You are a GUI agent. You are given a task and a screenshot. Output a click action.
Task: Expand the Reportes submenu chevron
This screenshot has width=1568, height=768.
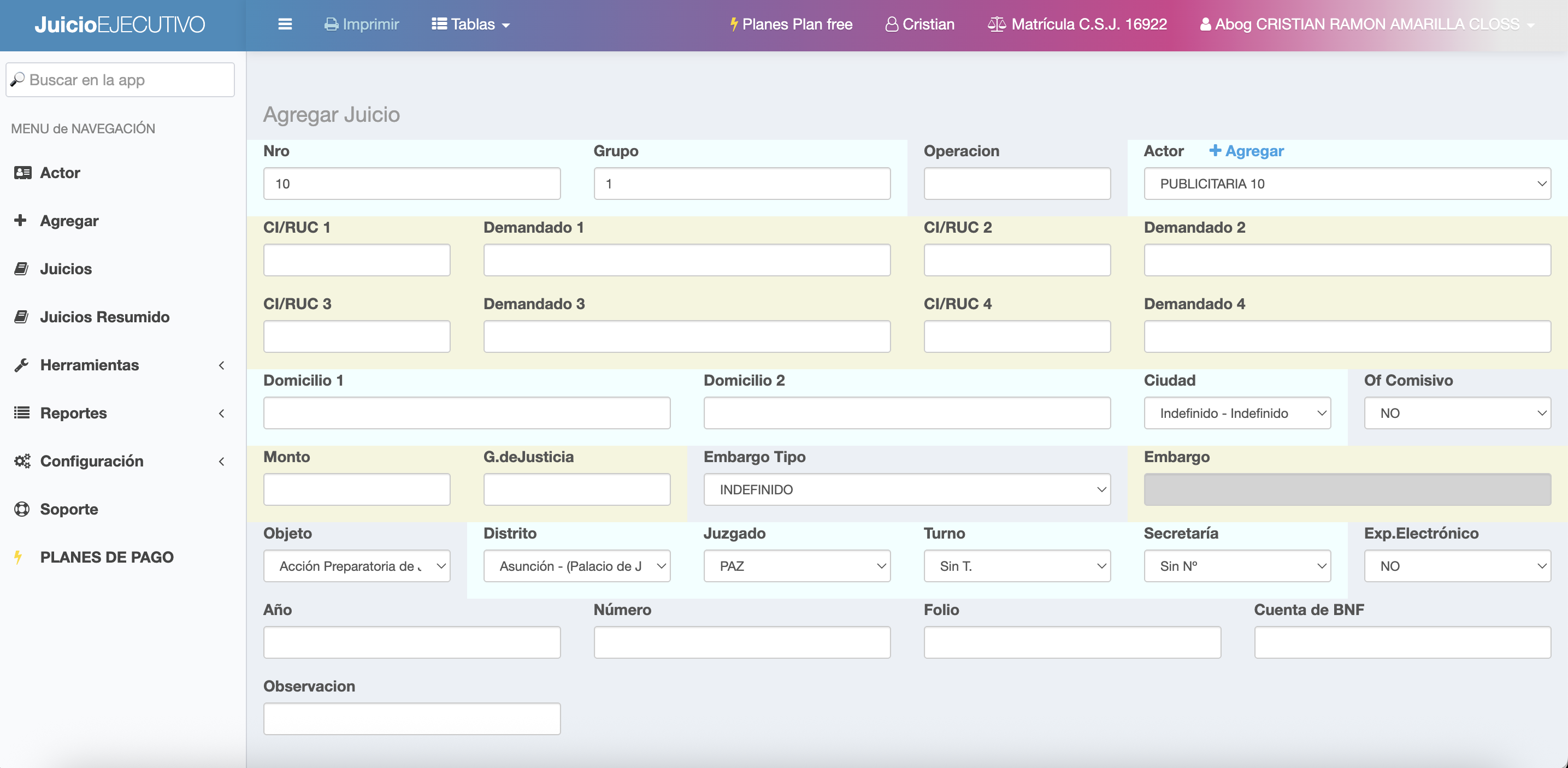click(222, 413)
